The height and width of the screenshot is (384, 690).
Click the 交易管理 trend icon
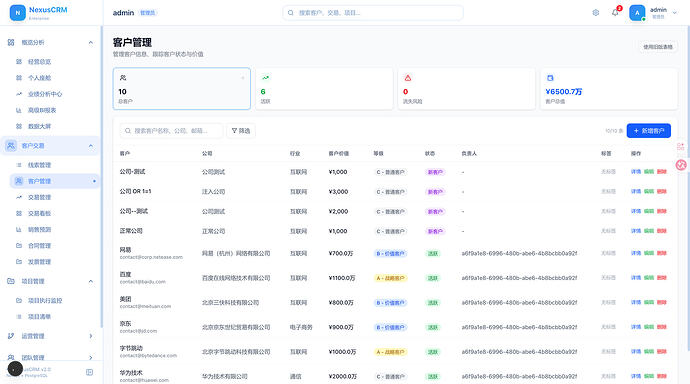pos(19,197)
